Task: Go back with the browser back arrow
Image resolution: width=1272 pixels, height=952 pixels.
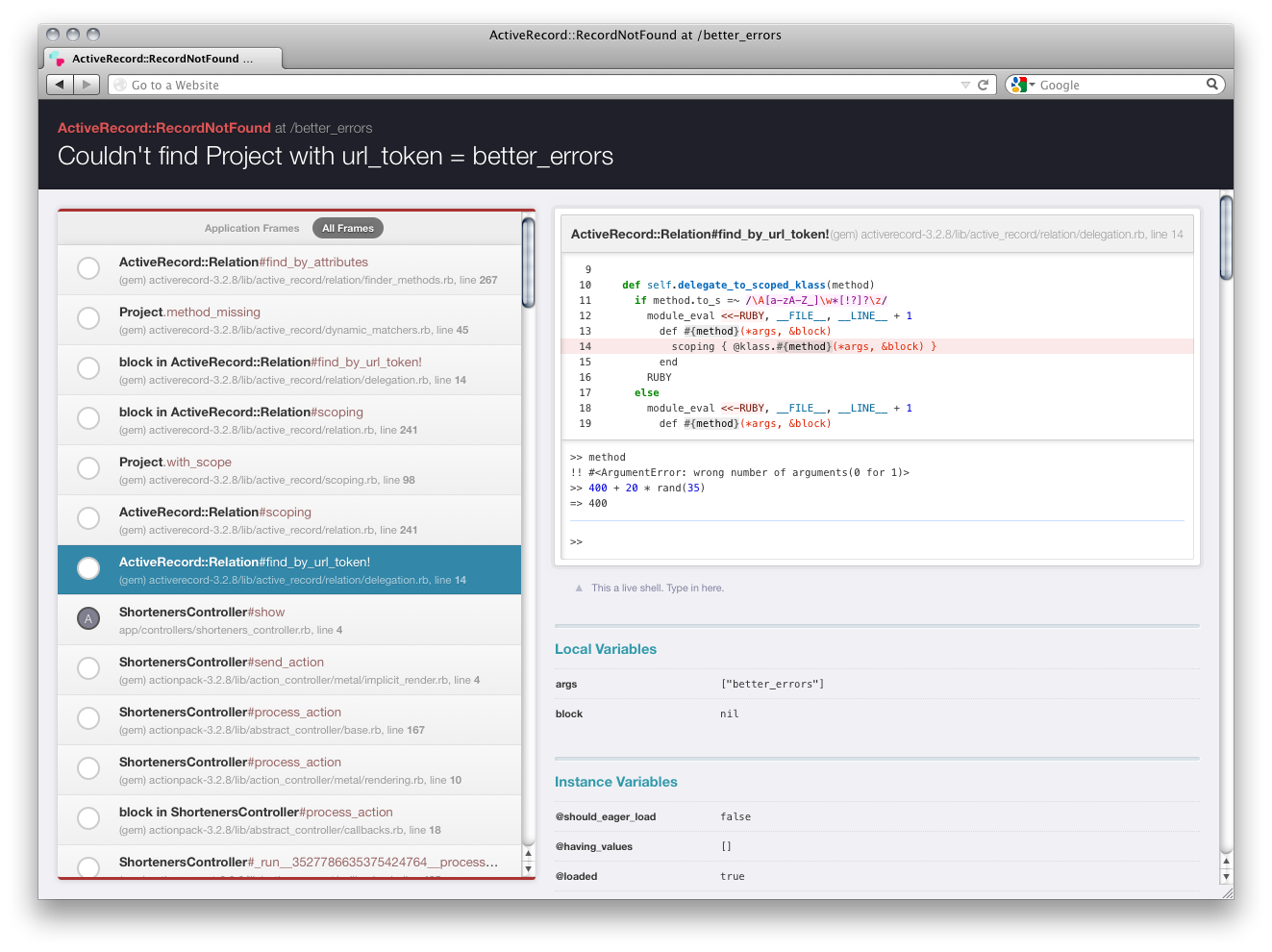Action: point(60,85)
